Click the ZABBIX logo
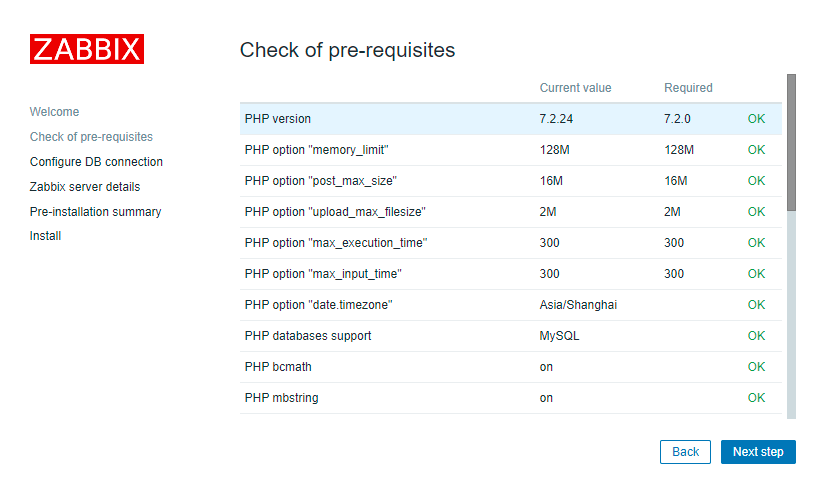This screenshot has width=826, height=480. tap(87, 49)
